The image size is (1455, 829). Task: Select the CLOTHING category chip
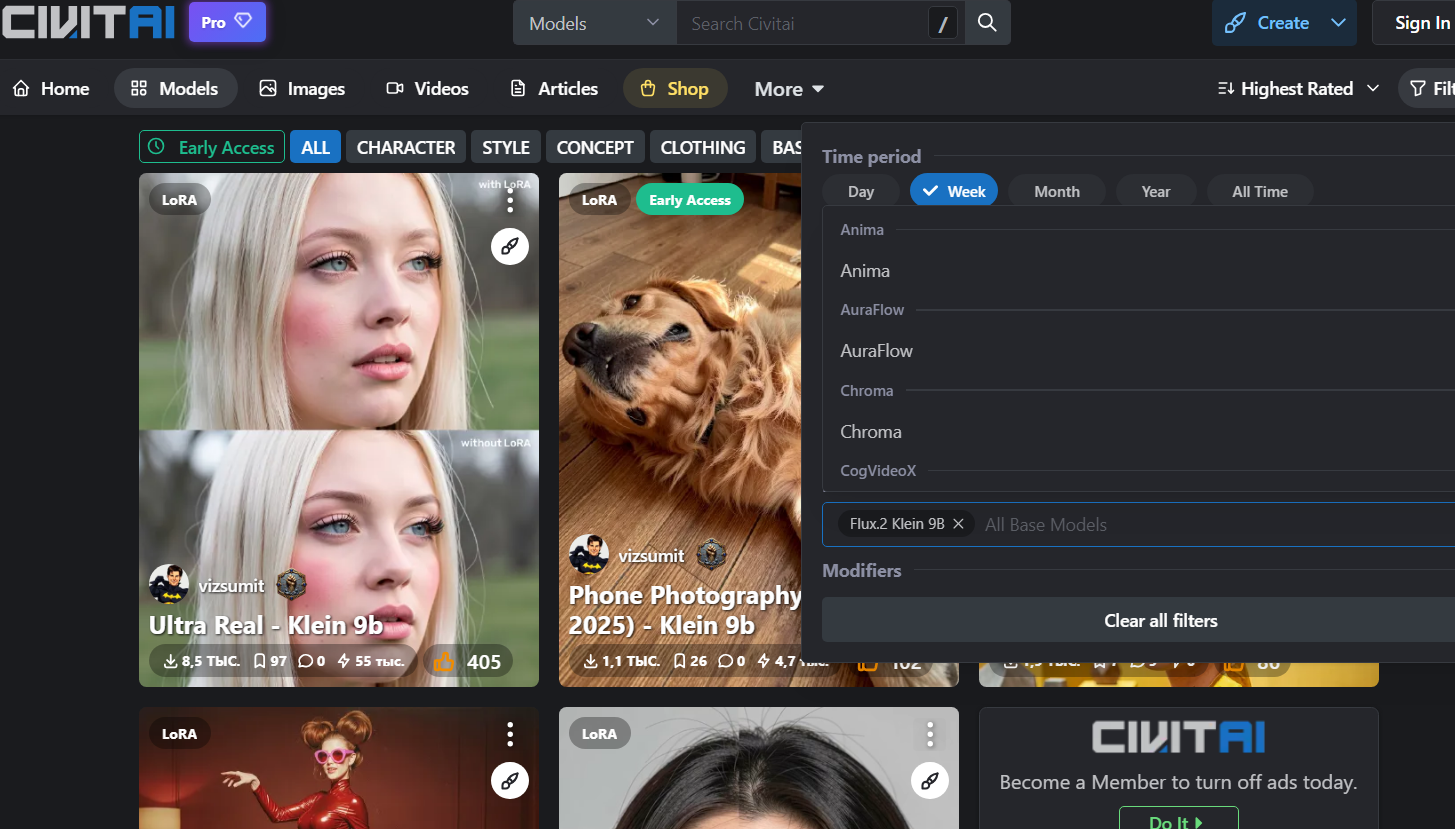703,147
